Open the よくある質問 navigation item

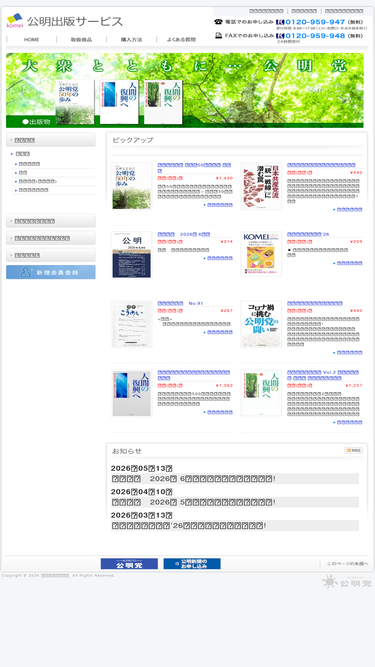tap(181, 40)
